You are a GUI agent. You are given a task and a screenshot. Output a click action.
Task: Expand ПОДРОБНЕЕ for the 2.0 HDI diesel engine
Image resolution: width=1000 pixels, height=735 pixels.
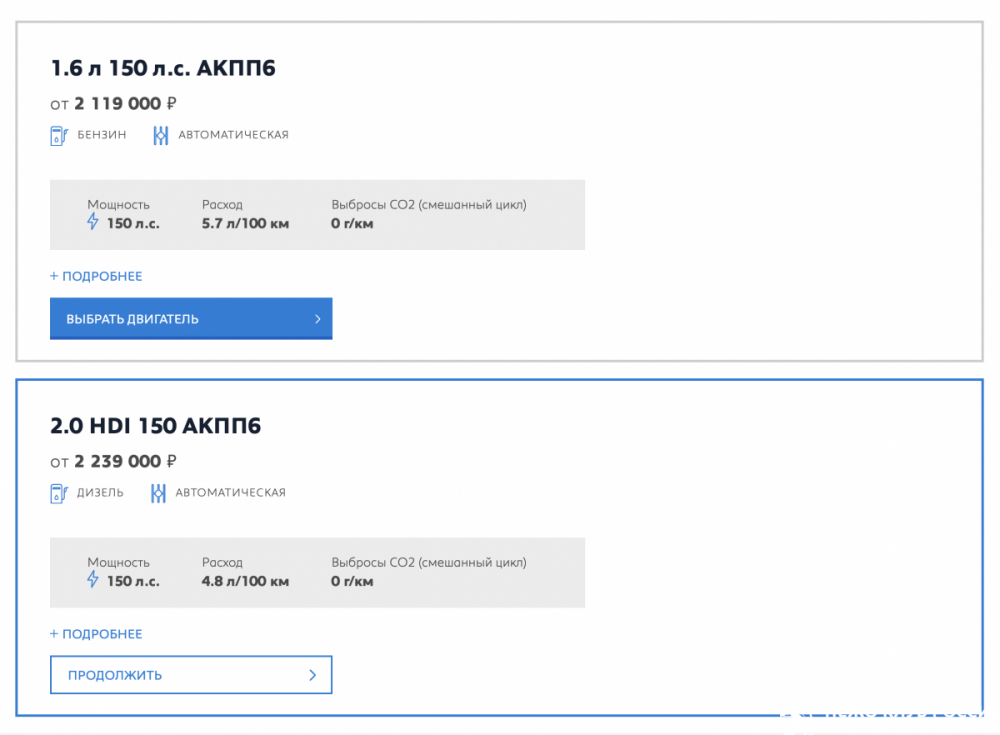[x=96, y=634]
